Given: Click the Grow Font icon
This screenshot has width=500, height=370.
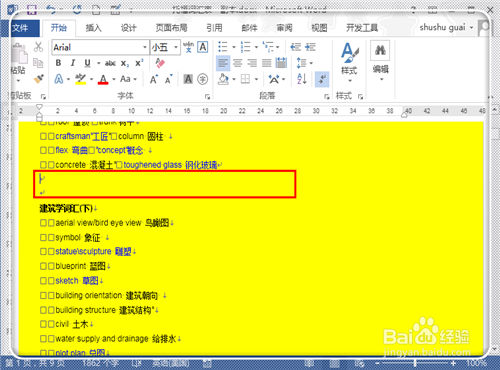Looking at the screenshot, I should coord(154,79).
